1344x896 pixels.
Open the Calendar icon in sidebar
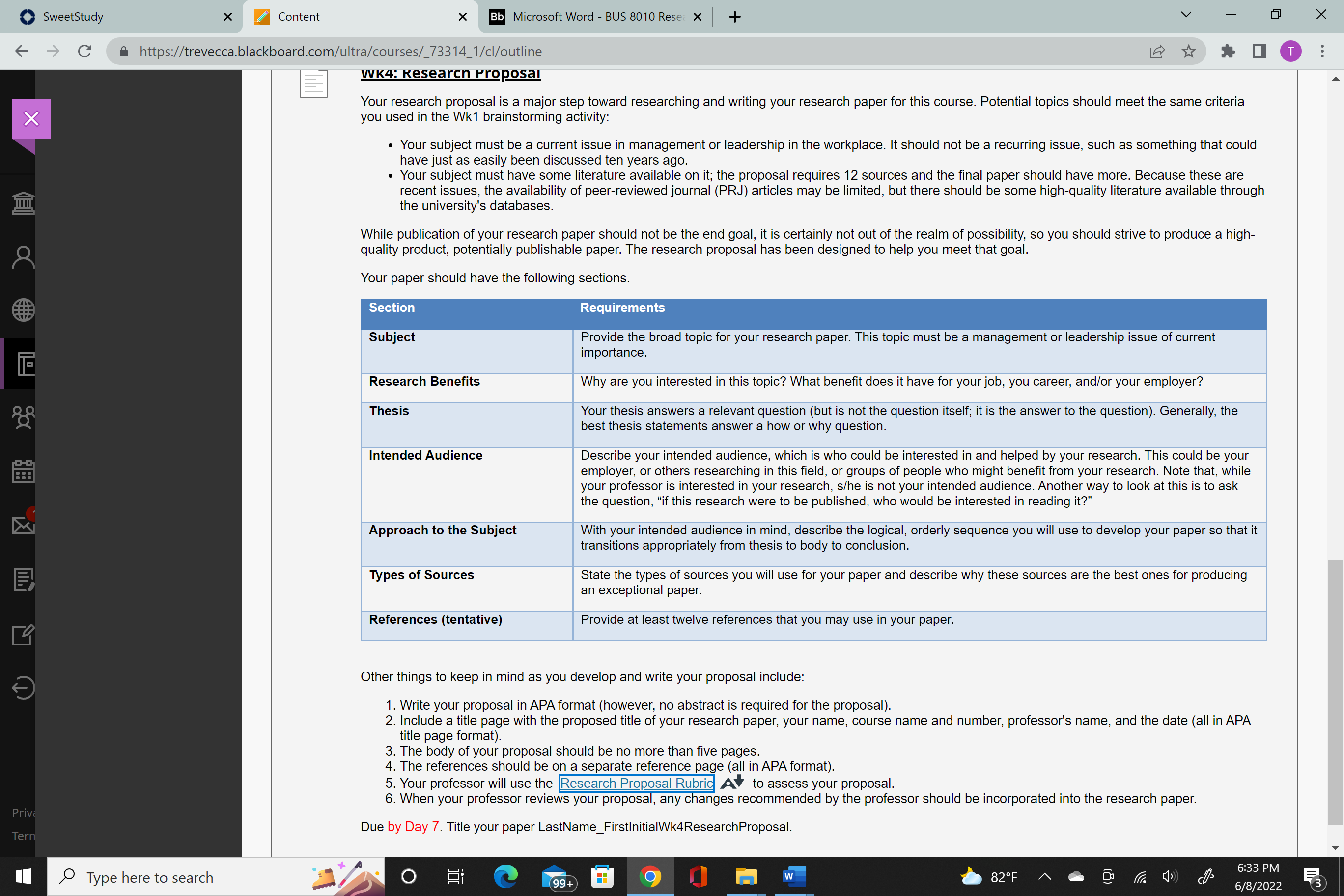24,472
